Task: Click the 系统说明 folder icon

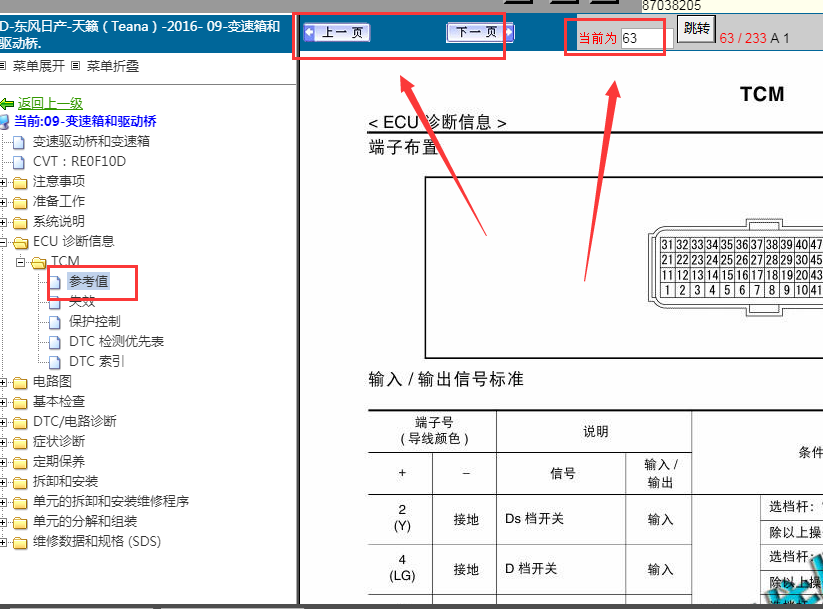Action: (x=20, y=223)
